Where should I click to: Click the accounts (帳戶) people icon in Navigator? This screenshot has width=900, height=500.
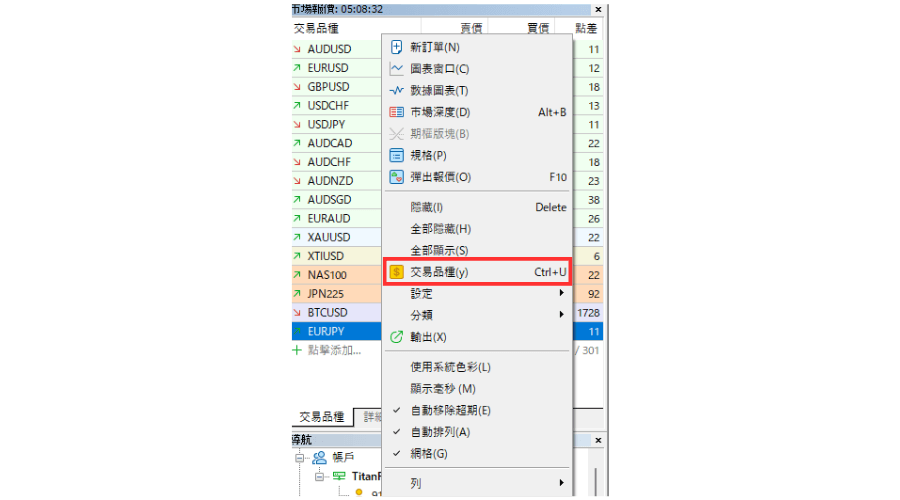click(319, 458)
